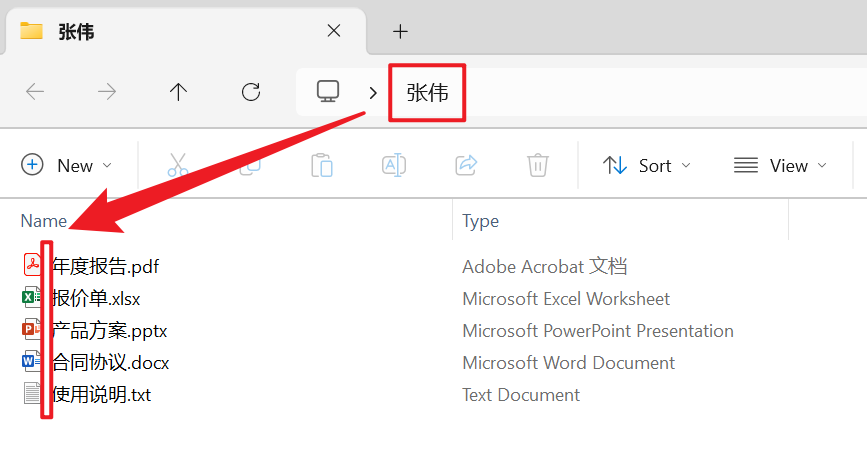The width and height of the screenshot is (867, 464).
Task: Click the Share icon
Action: point(466,165)
